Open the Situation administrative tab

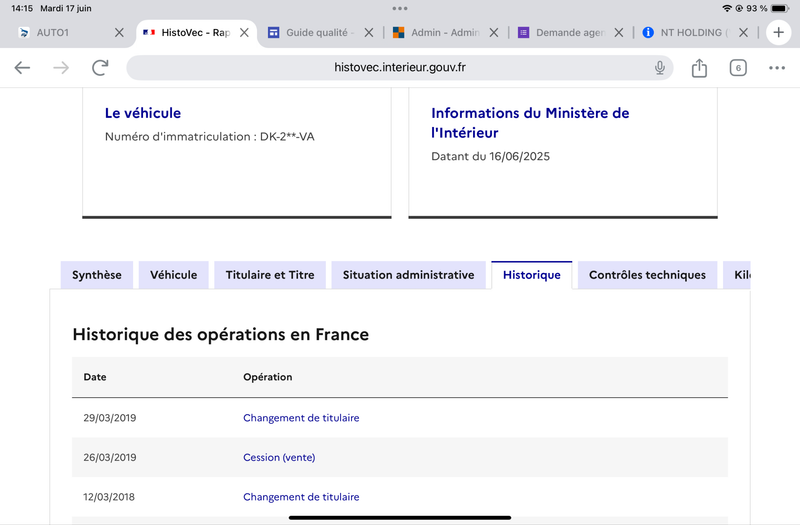pos(408,275)
